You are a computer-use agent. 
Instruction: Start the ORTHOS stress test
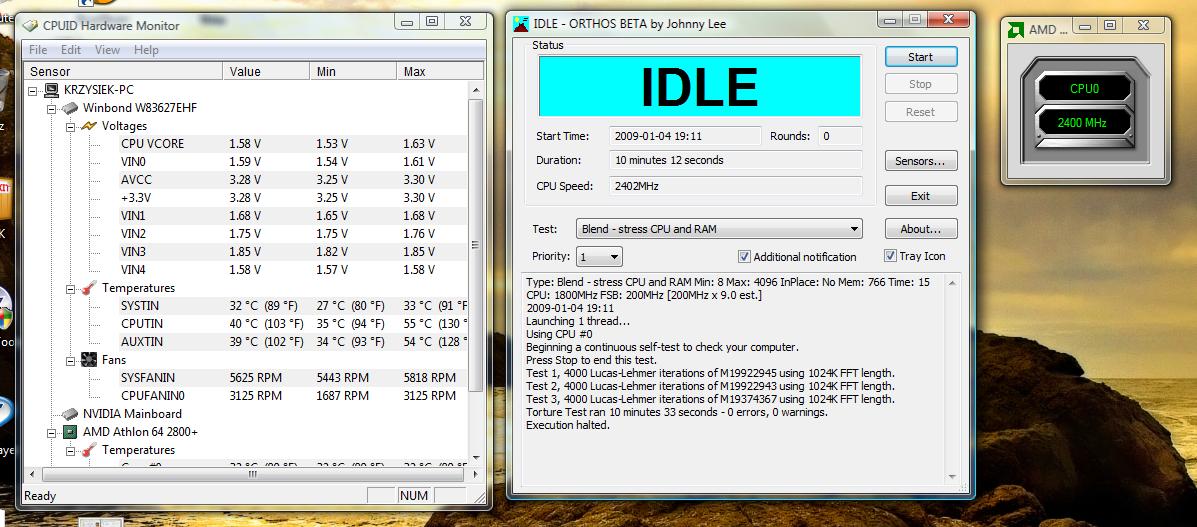click(x=921, y=57)
